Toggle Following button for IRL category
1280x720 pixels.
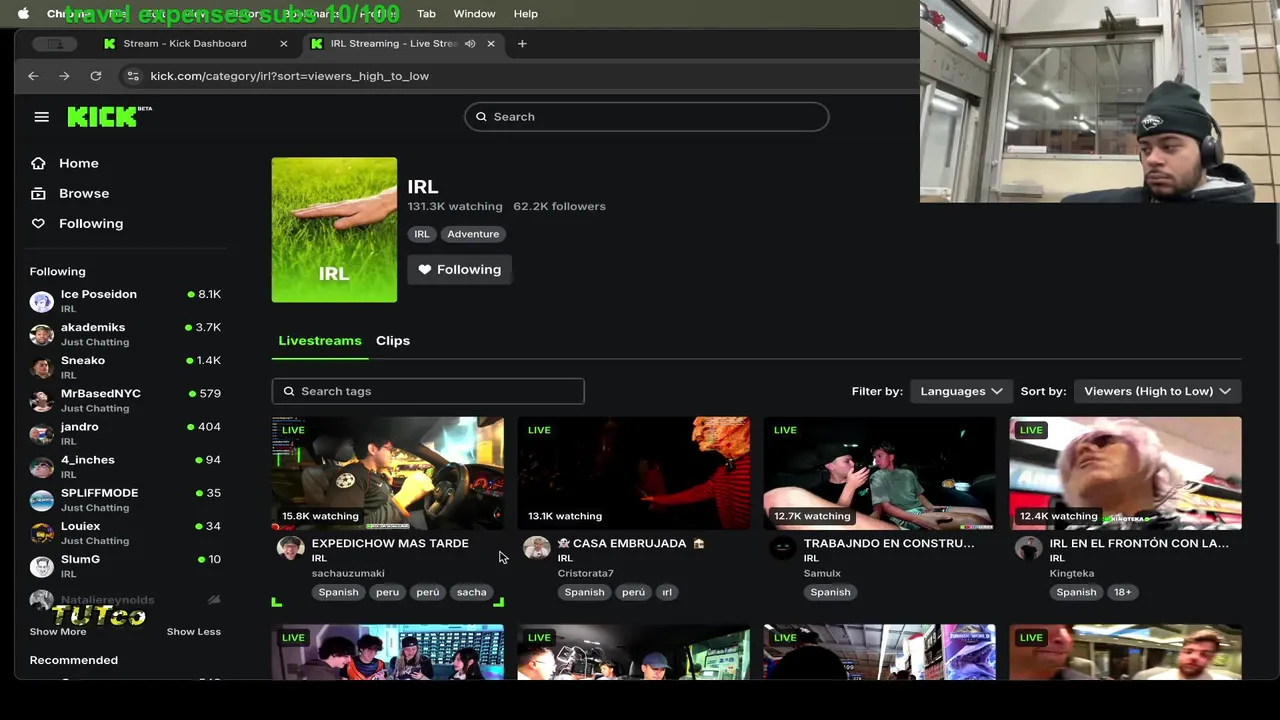pos(460,270)
